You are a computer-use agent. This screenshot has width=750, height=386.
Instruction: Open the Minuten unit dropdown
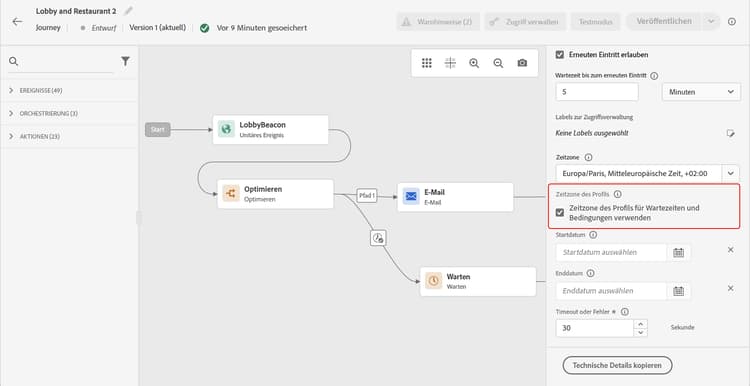(701, 92)
